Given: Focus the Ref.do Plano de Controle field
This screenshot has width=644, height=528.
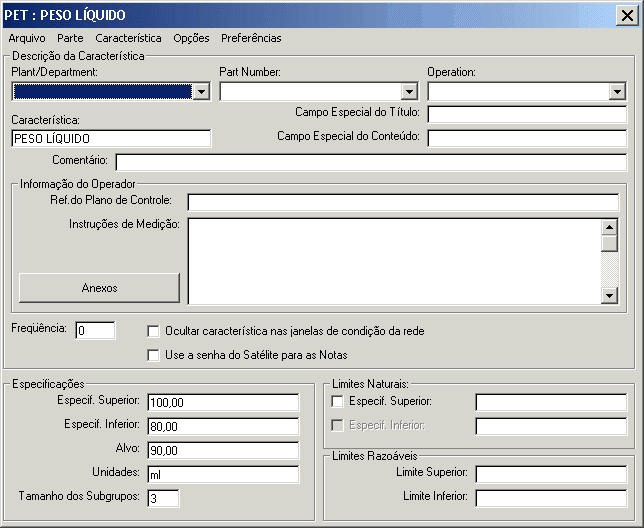Looking at the screenshot, I should [403, 202].
